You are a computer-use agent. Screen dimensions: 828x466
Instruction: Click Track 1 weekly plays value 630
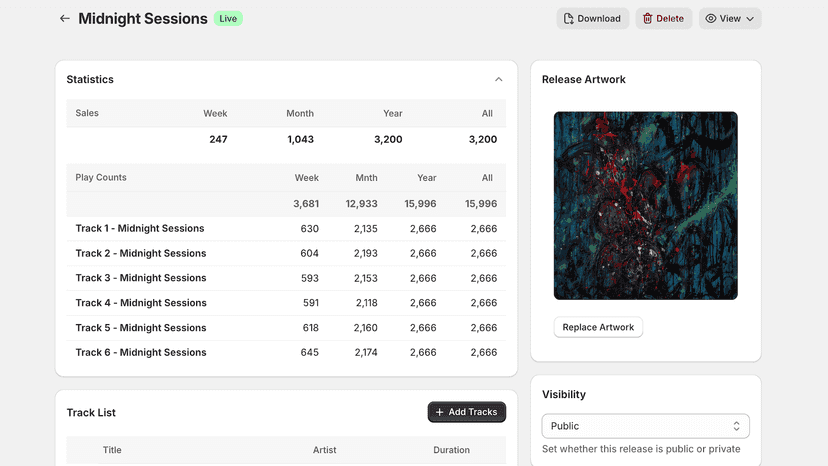pyautogui.click(x=309, y=229)
